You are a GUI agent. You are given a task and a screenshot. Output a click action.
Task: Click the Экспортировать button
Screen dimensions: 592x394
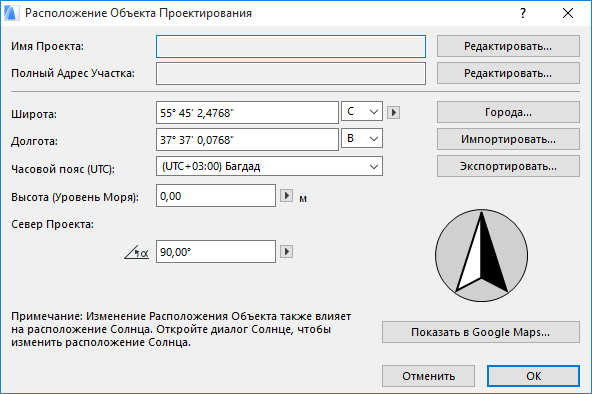[508, 166]
